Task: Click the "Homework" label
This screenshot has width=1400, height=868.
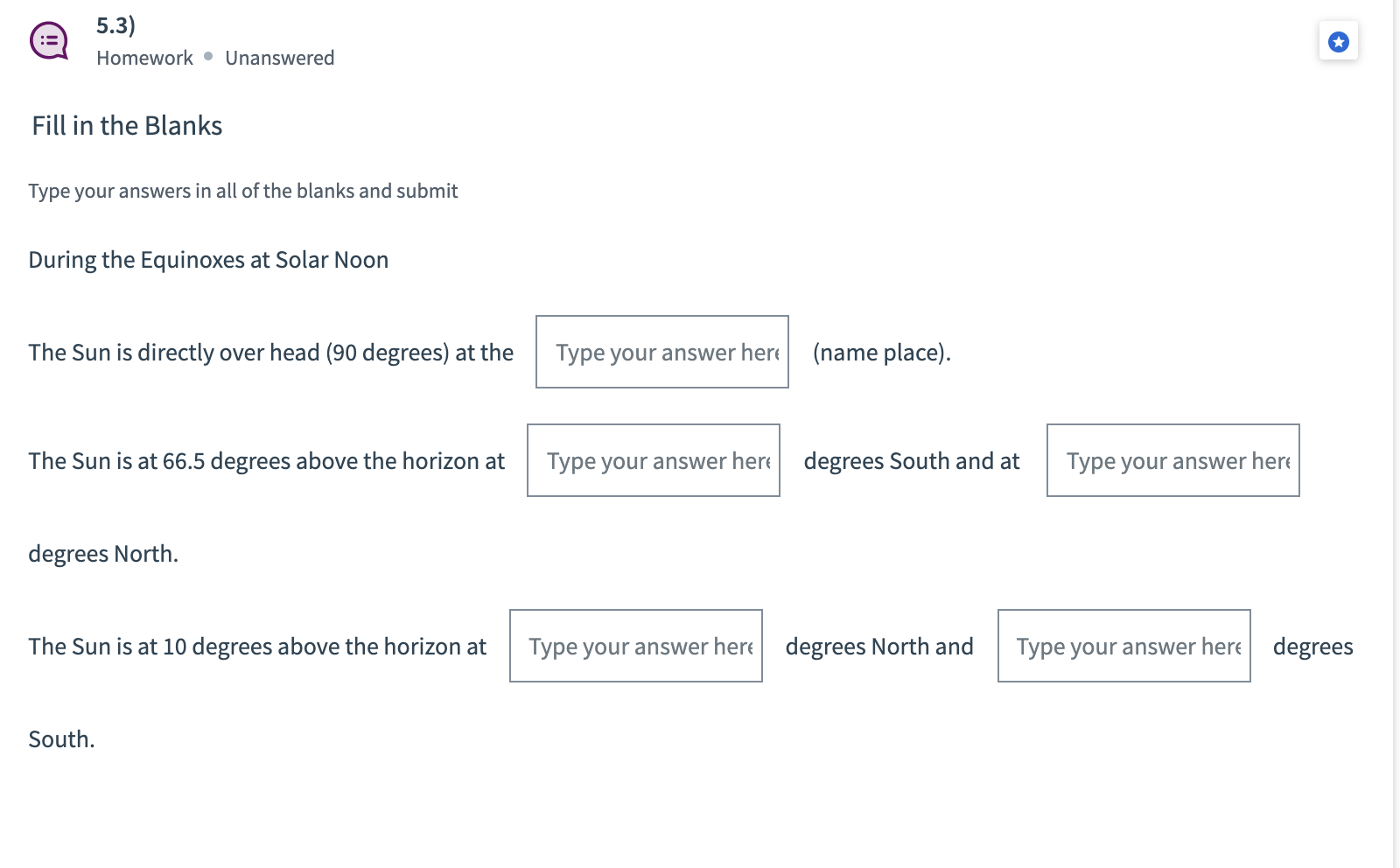Action: coord(144,58)
